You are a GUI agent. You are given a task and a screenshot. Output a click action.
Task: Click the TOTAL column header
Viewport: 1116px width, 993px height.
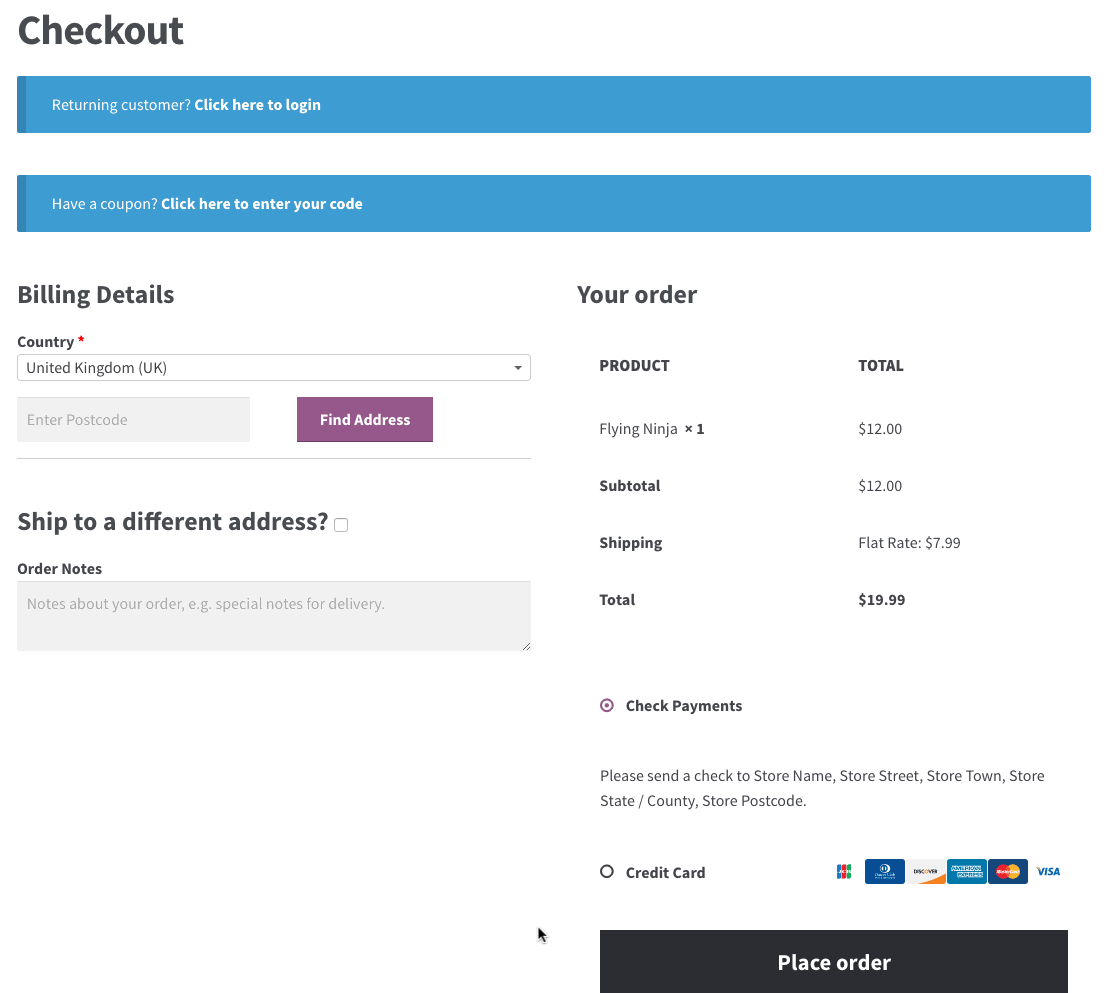tap(880, 365)
